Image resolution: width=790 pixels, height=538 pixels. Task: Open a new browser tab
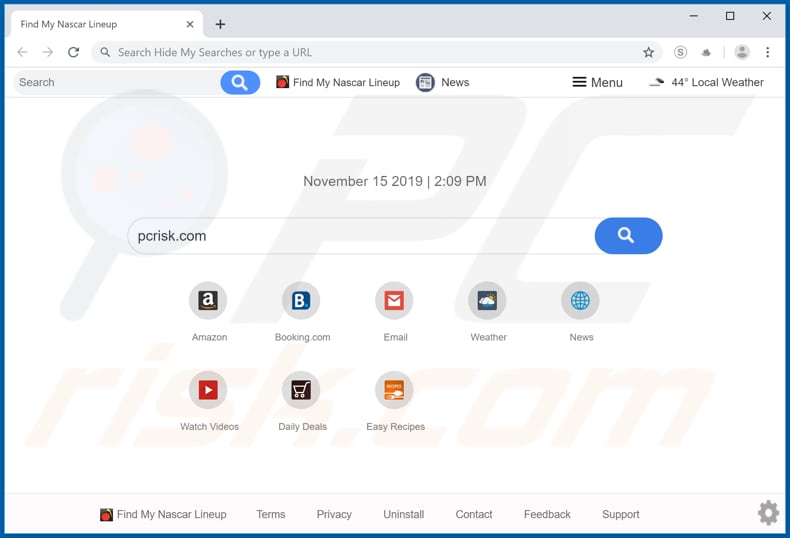click(x=220, y=24)
